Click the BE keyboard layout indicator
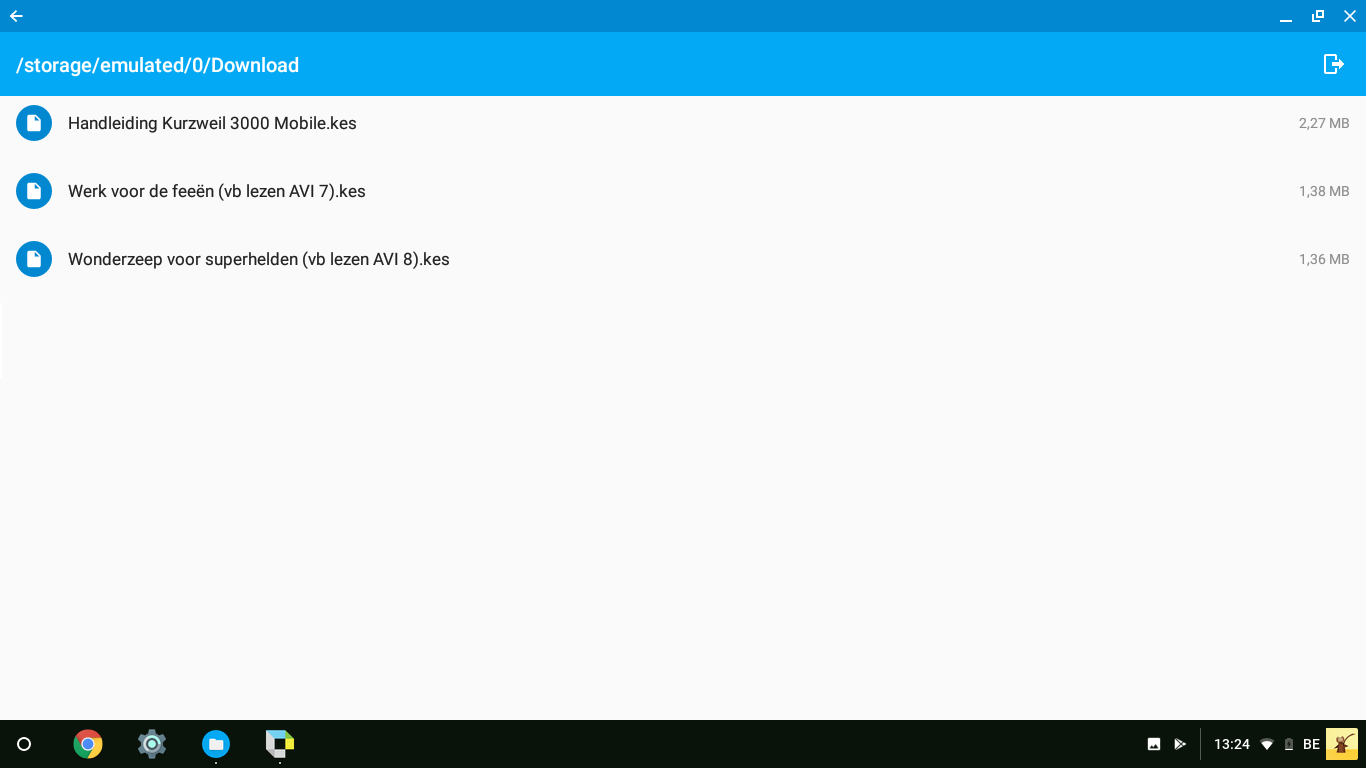Image resolution: width=1366 pixels, height=768 pixels. click(x=1311, y=744)
